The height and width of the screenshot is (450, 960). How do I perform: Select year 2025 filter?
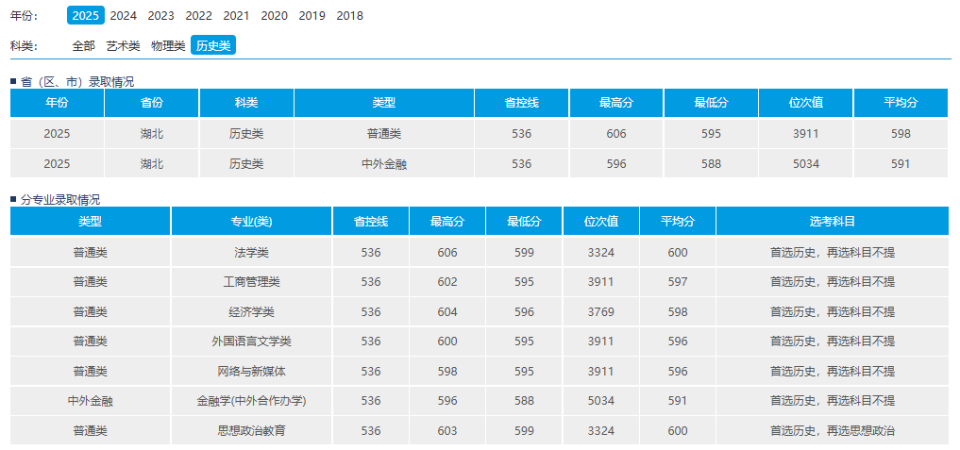[86, 15]
